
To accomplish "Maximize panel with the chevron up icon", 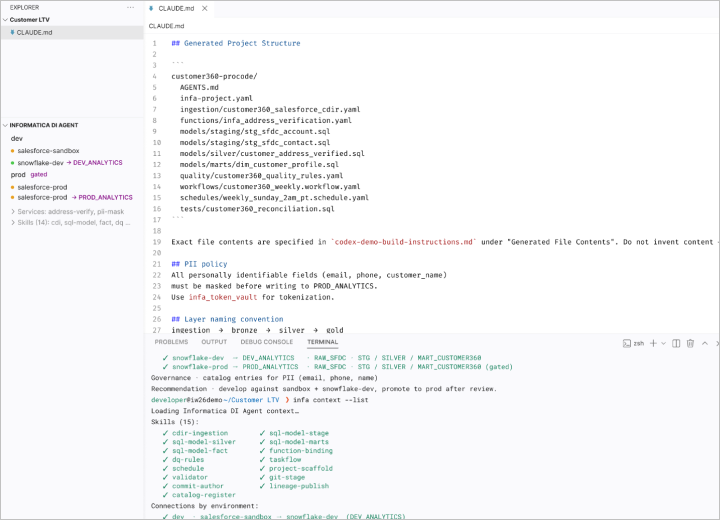I will 705,343.
